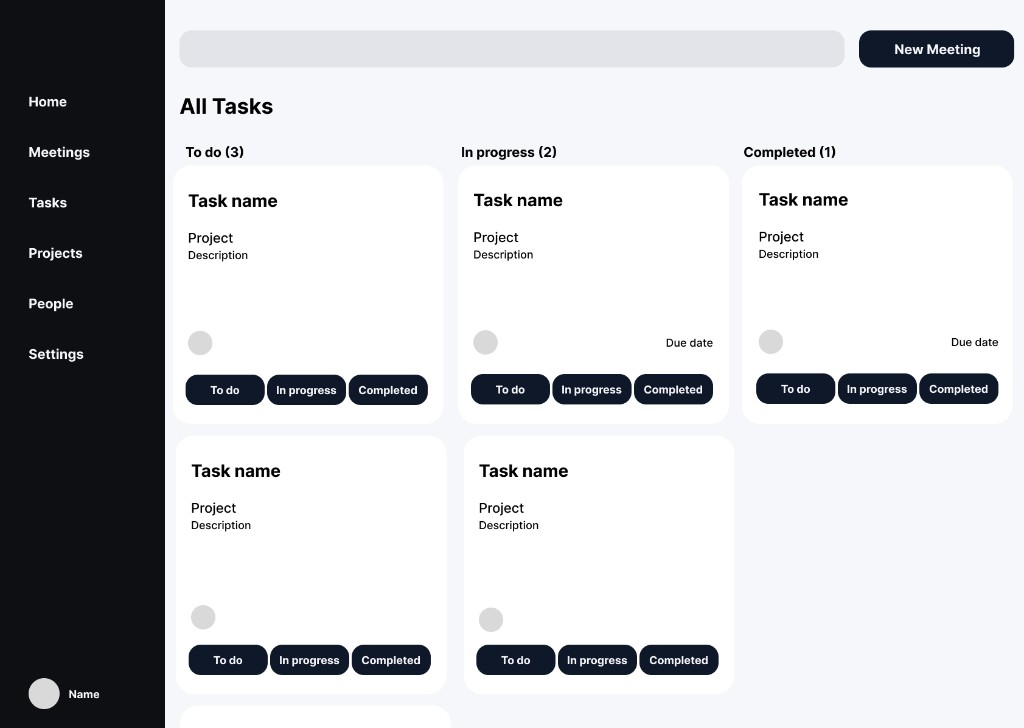Mark second To do card as In progress
This screenshot has width=1024, height=728.
click(310, 660)
